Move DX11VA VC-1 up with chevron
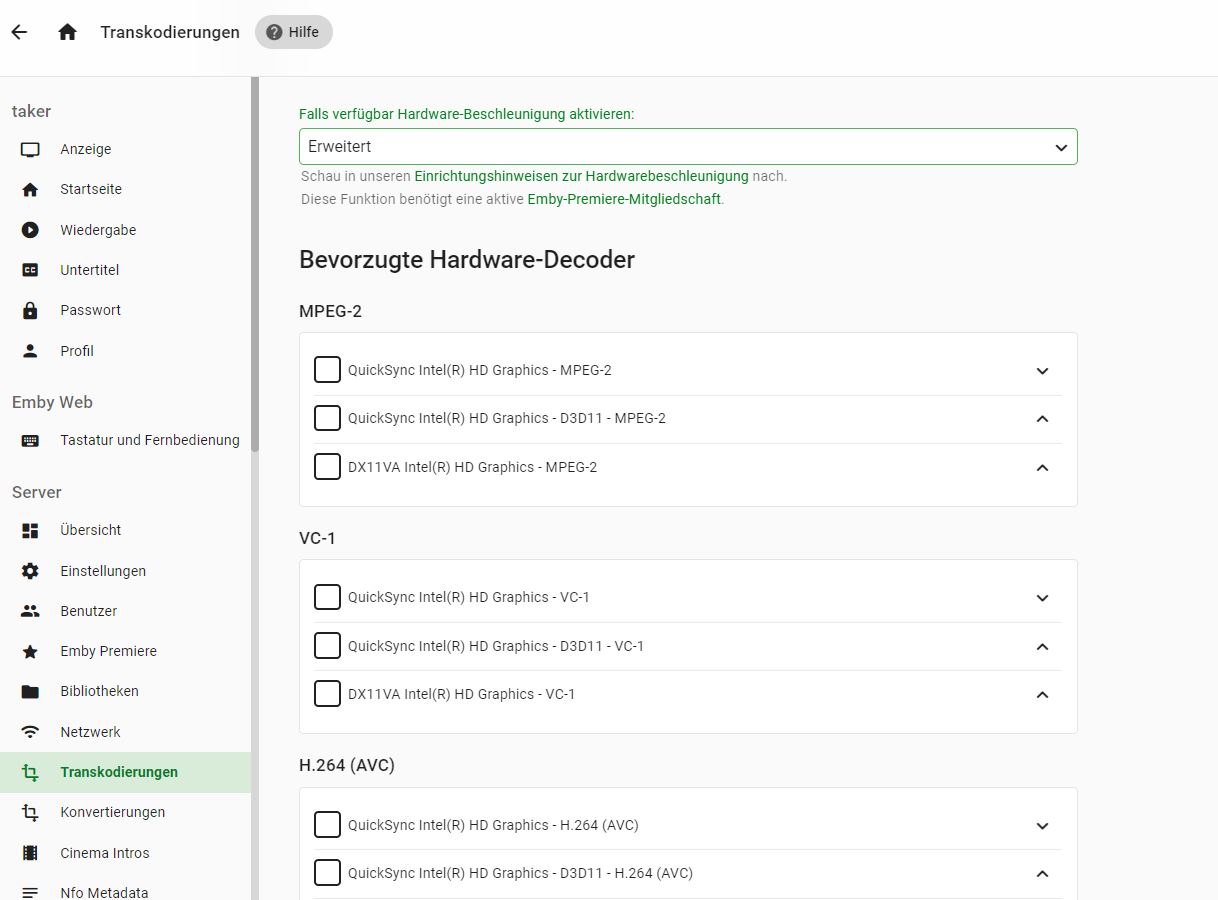 coord(1042,695)
